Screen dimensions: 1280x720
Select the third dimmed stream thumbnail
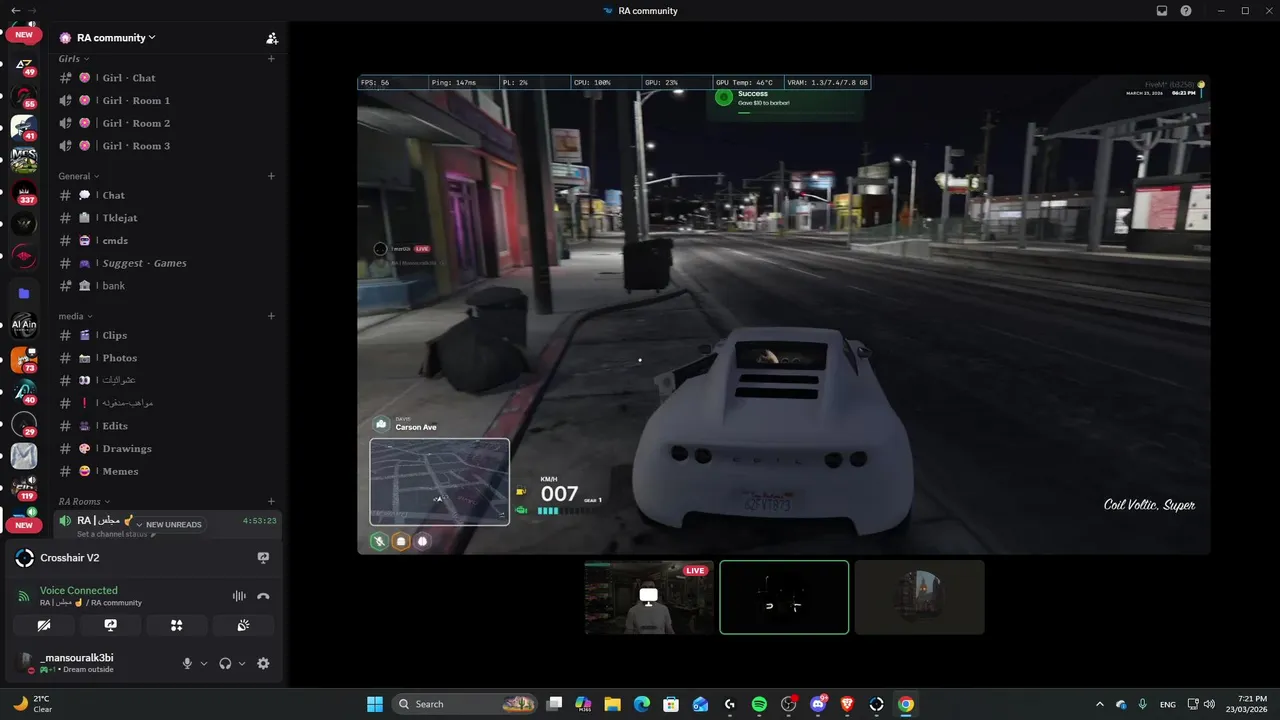[x=920, y=597]
